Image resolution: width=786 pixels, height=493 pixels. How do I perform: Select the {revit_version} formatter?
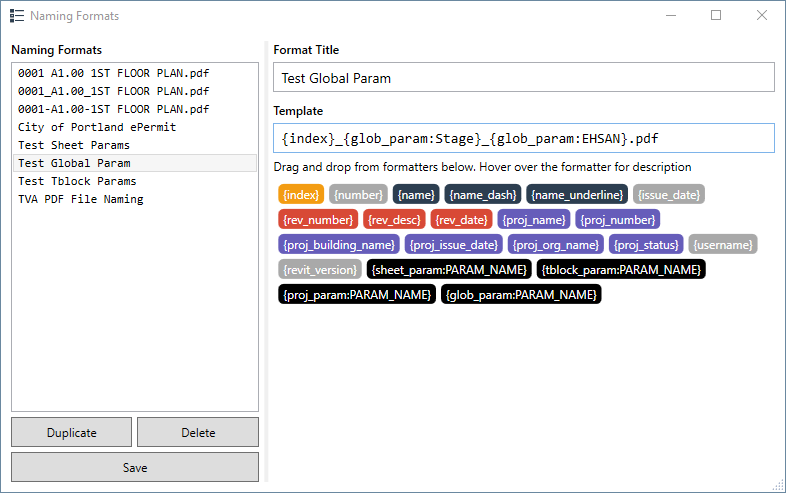tap(320, 270)
